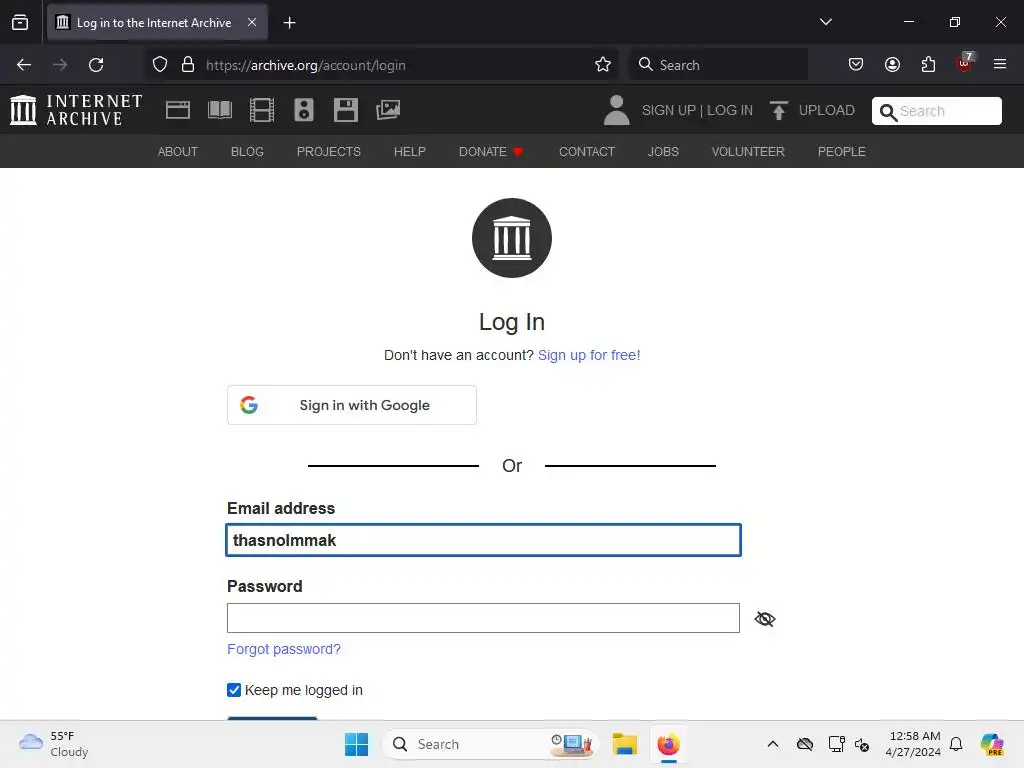This screenshot has height=768, width=1024.
Task: Open Firefox Pocket save icon
Action: pos(856,65)
